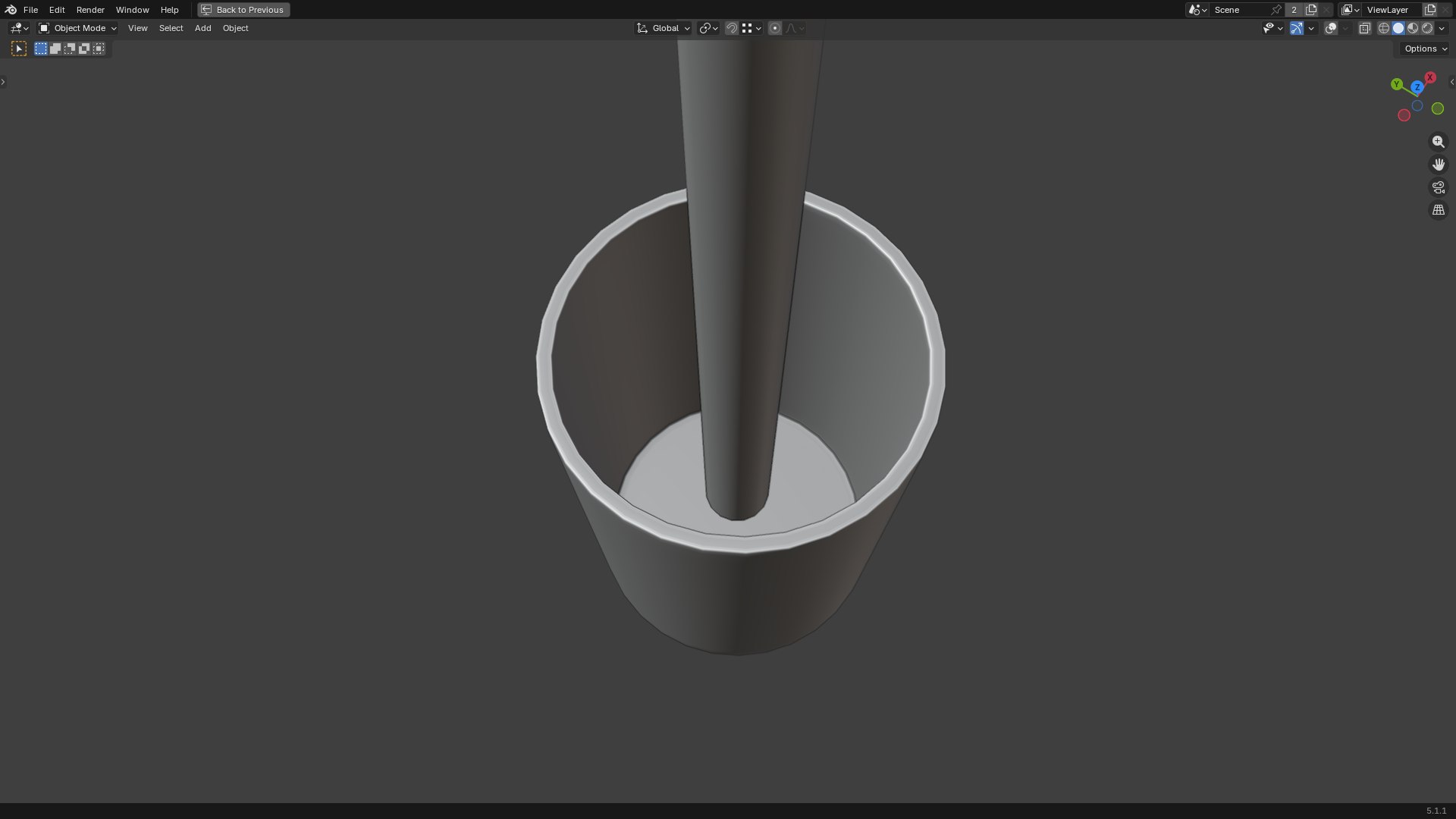Open the Object Mode dropdown

click(x=77, y=28)
